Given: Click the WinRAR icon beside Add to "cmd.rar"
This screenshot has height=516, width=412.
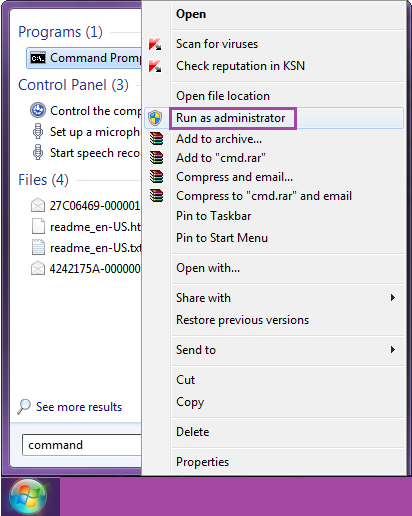Looking at the screenshot, I should 156,158.
